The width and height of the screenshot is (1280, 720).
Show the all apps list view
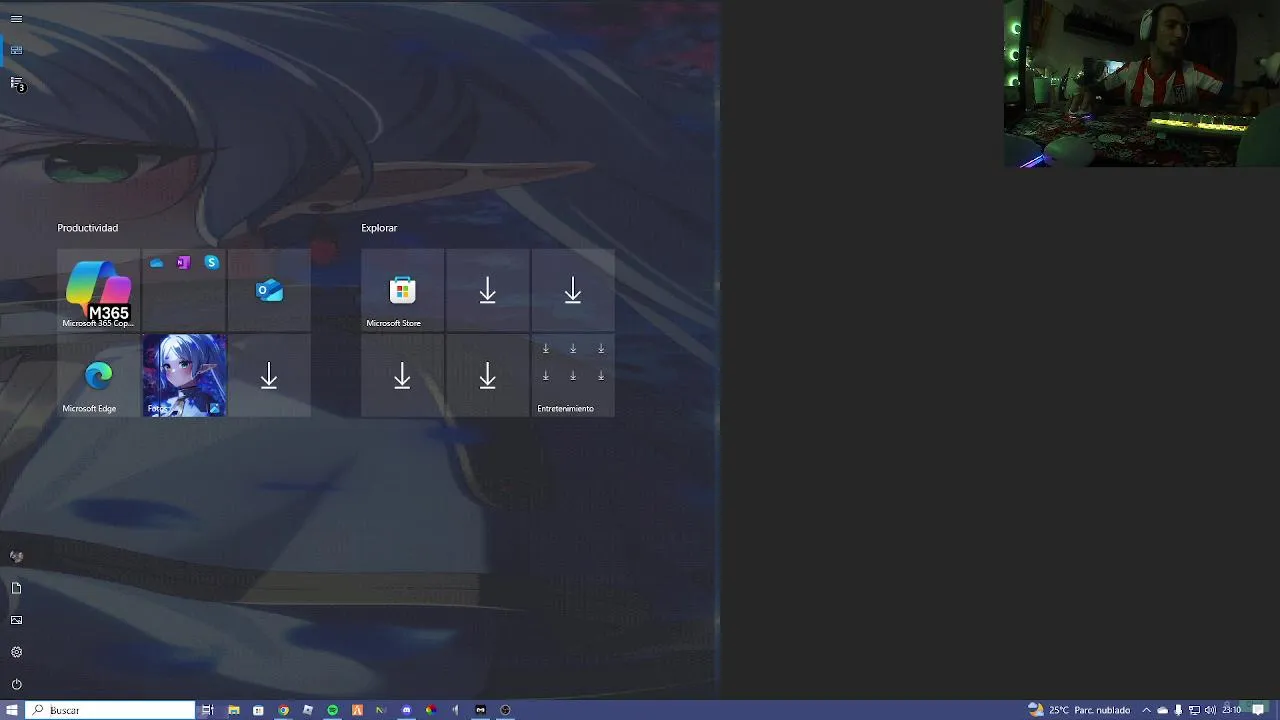coord(16,83)
